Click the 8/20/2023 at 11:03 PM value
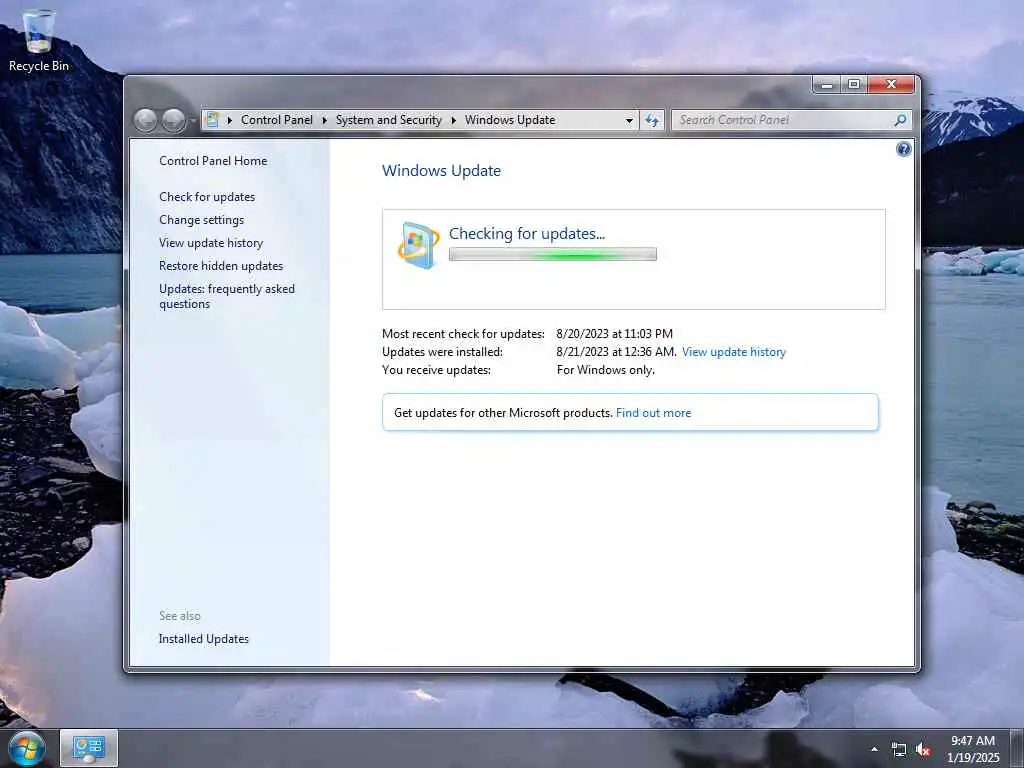The height and width of the screenshot is (768, 1024). point(614,334)
